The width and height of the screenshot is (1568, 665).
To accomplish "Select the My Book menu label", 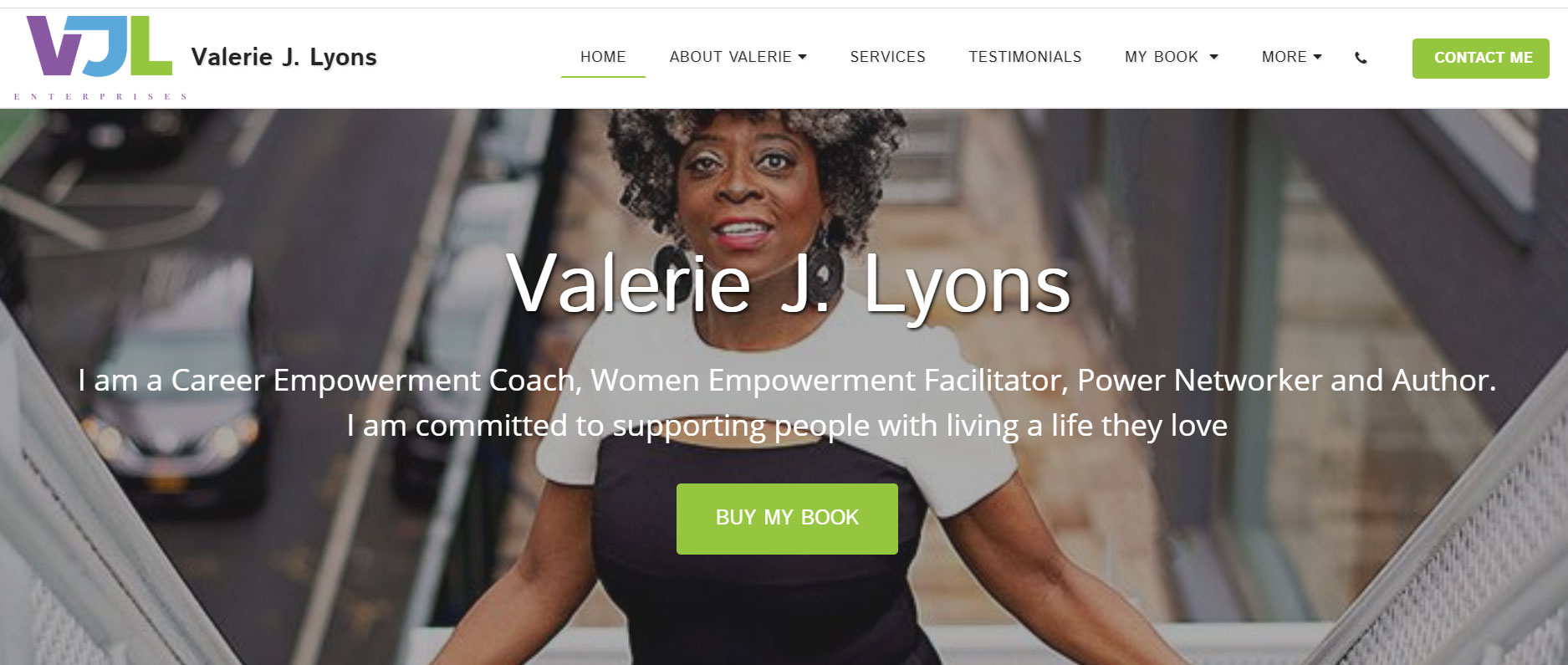I will click(x=1162, y=57).
